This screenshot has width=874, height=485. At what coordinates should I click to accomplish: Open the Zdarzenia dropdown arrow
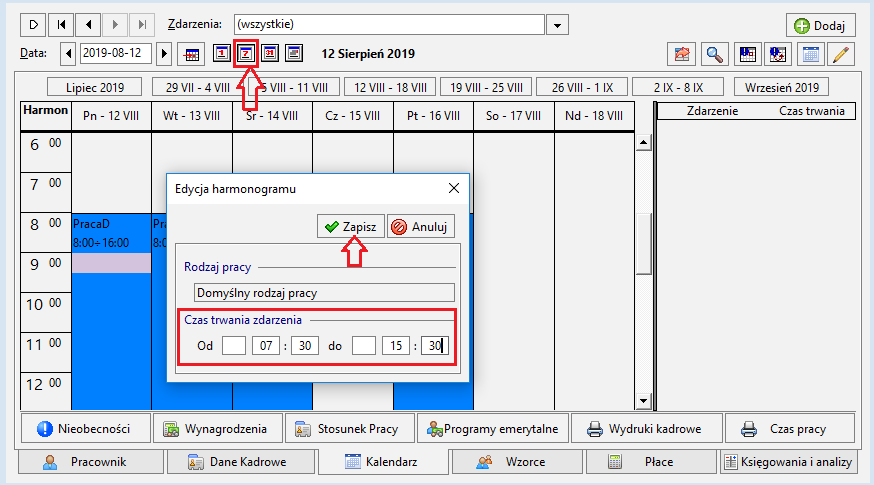tap(557, 25)
